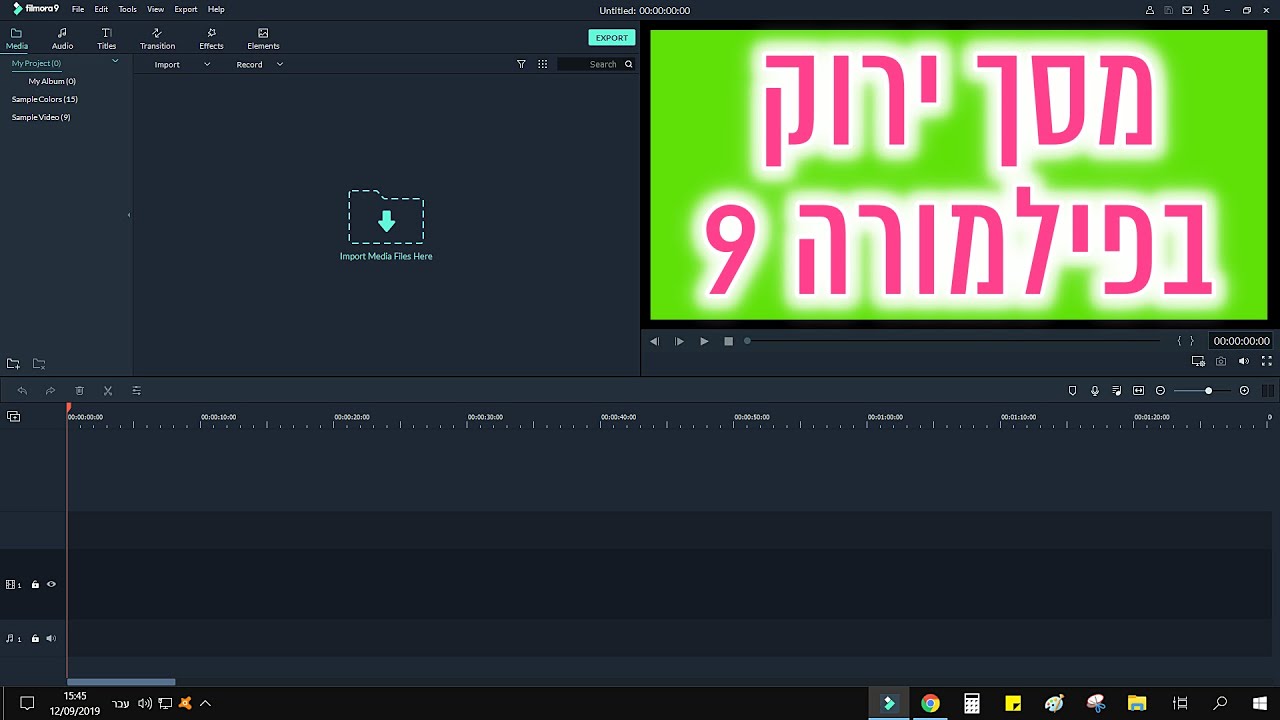This screenshot has width=1280, height=720.
Task: Click the delete trash icon
Action: (x=79, y=391)
